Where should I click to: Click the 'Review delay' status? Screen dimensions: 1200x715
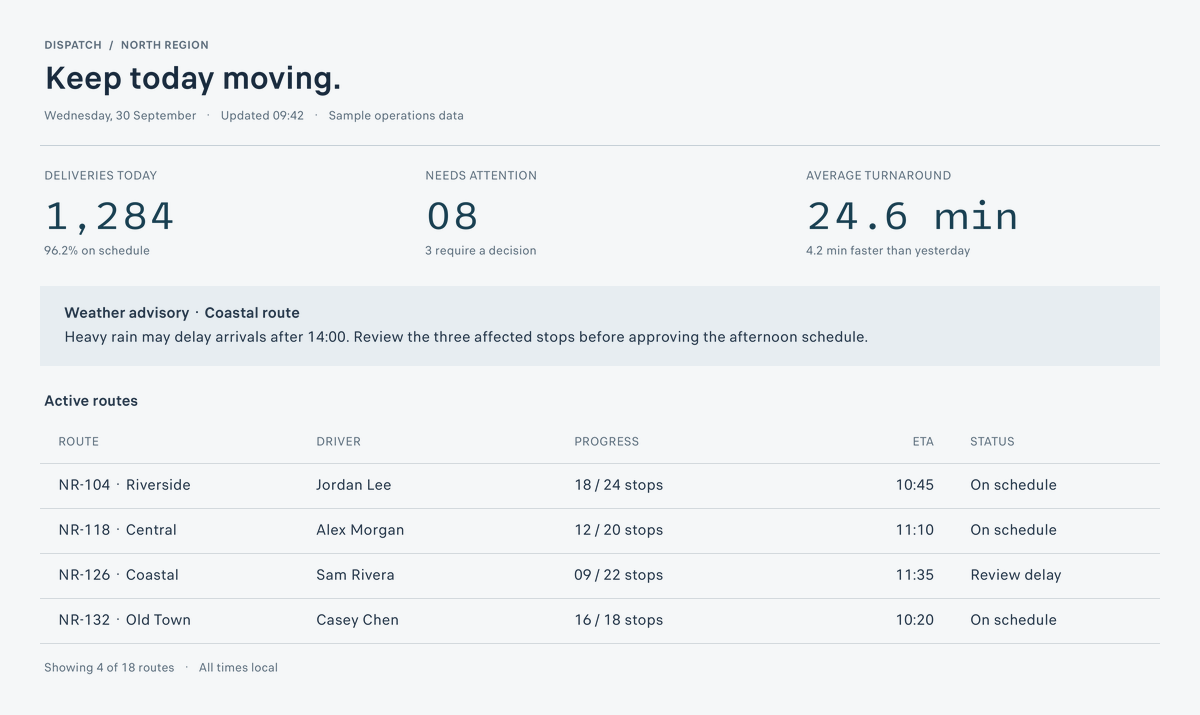(x=1016, y=575)
